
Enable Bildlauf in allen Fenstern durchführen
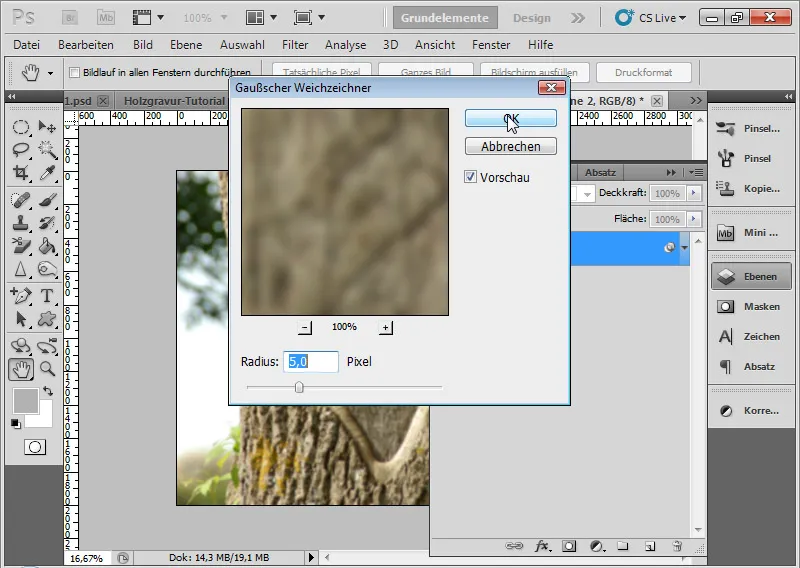click(x=74, y=72)
